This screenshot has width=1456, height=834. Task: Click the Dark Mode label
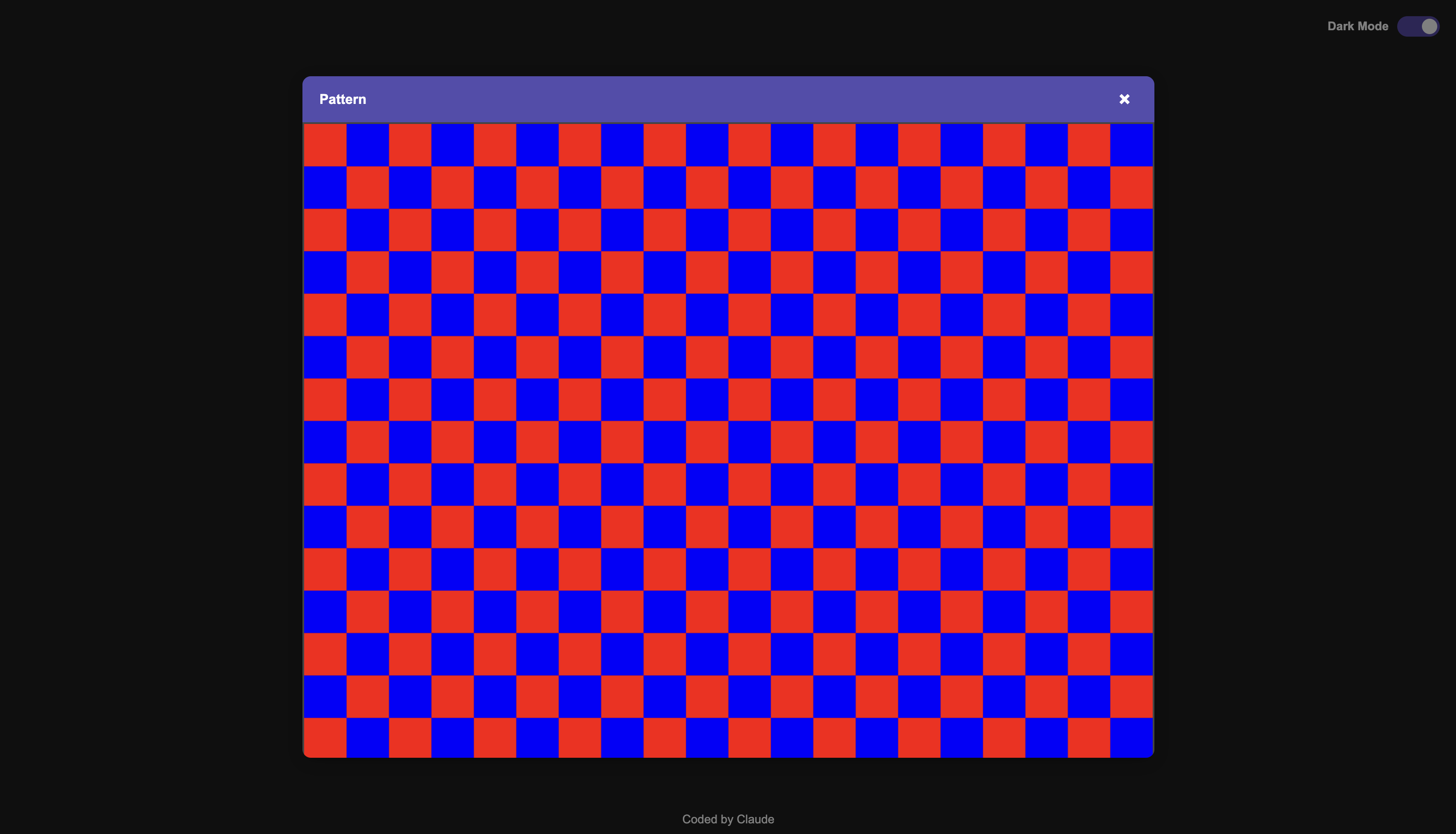(1358, 26)
